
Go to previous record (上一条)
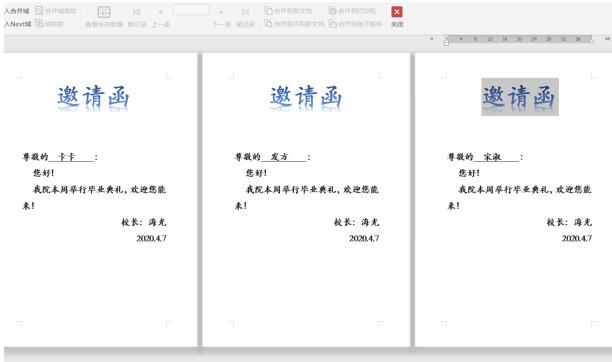160,18
